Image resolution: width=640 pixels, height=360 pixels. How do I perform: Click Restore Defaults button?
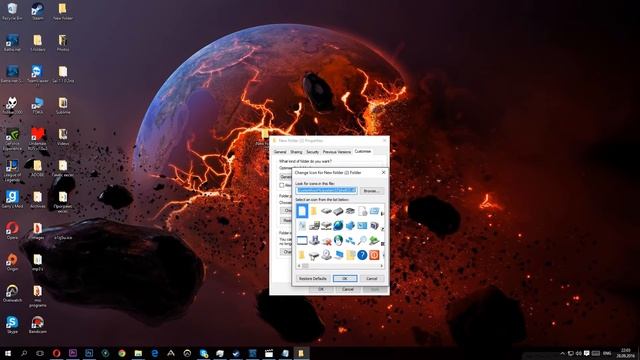click(x=313, y=278)
